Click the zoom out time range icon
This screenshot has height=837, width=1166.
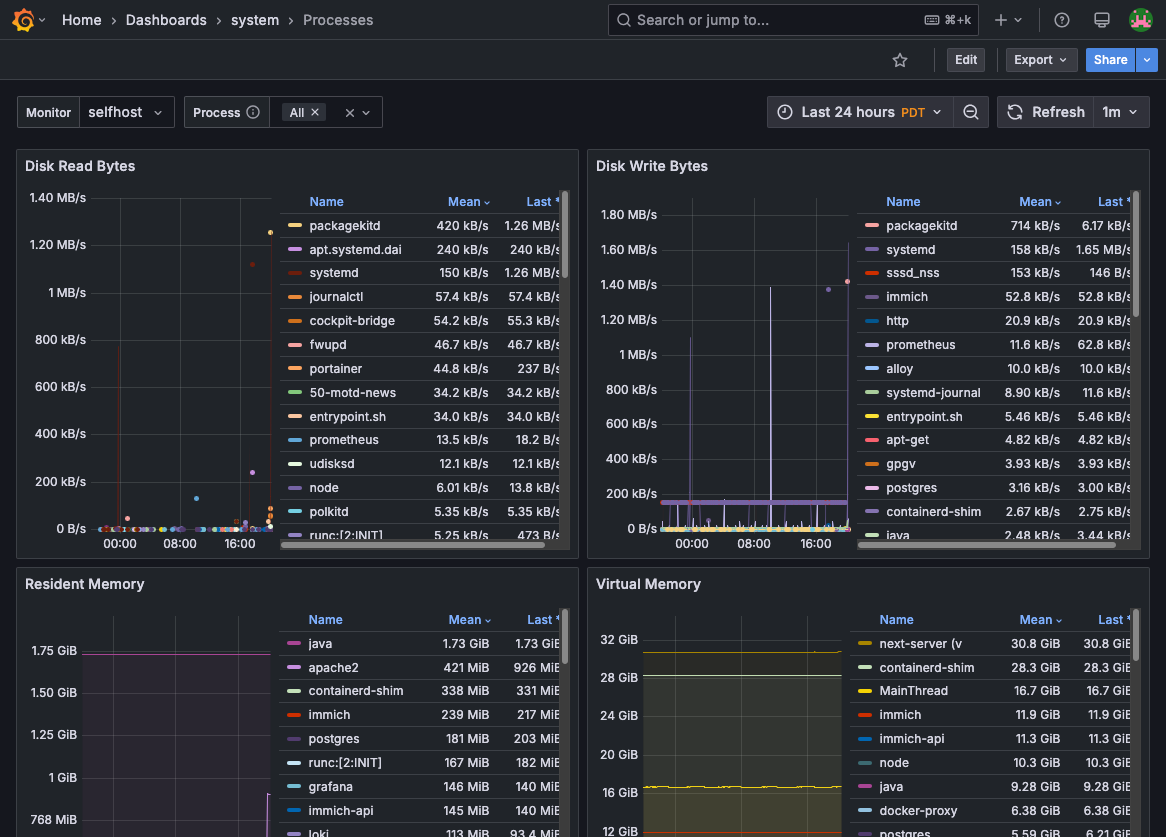pos(970,112)
